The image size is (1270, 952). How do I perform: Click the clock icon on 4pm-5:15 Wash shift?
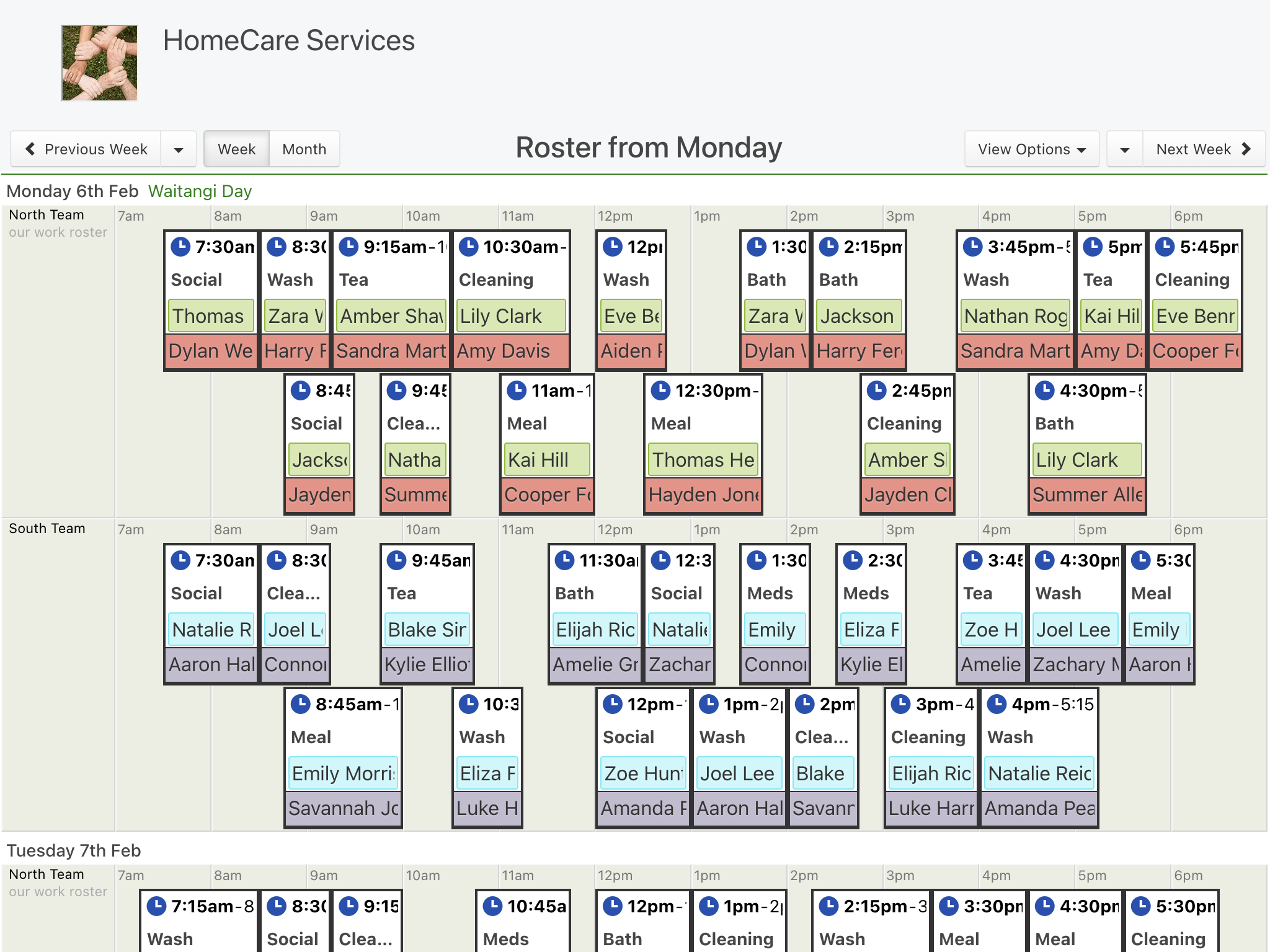coord(997,704)
